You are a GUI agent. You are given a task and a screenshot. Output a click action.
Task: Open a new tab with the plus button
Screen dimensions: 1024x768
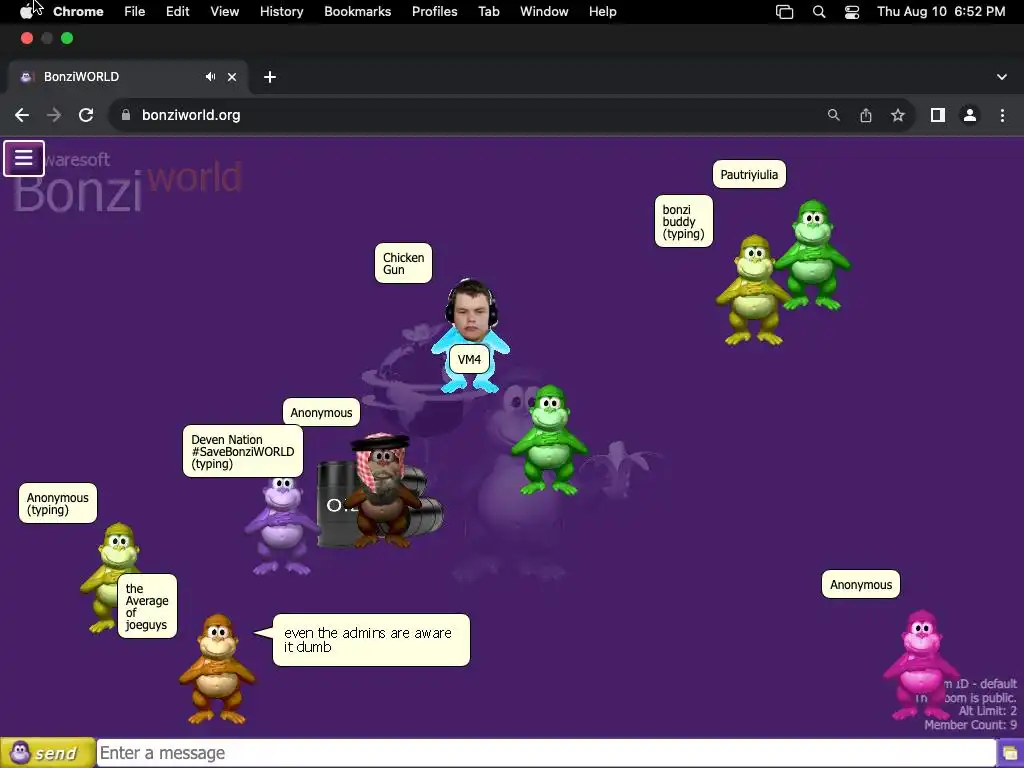pyautogui.click(x=270, y=77)
